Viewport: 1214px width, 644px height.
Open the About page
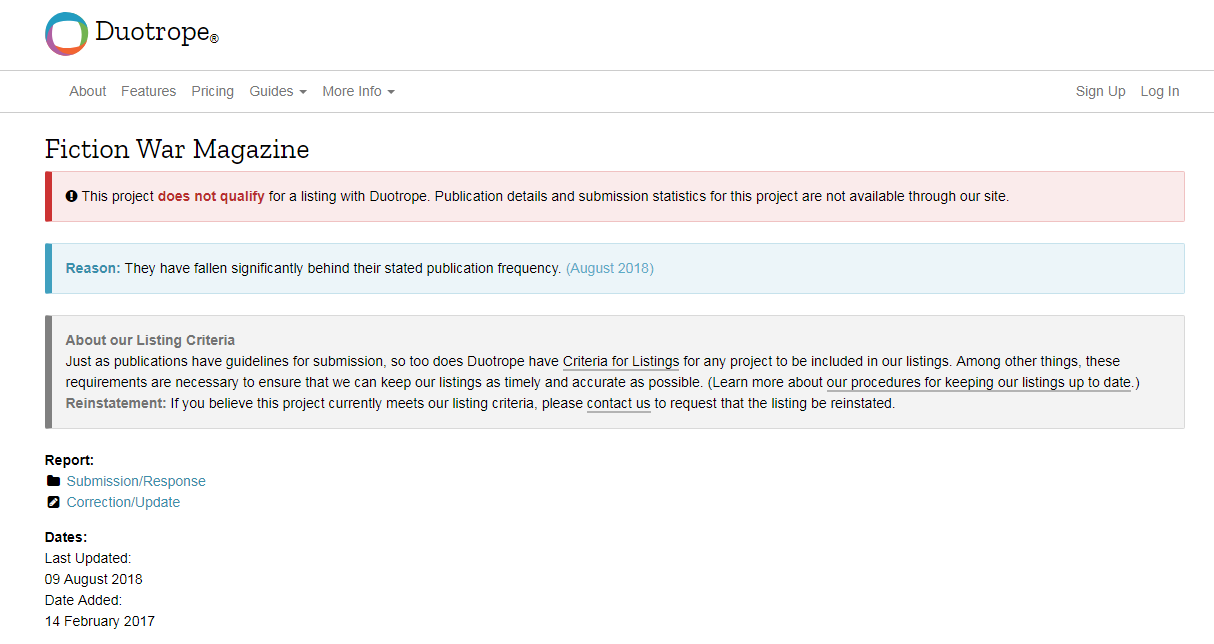point(87,91)
